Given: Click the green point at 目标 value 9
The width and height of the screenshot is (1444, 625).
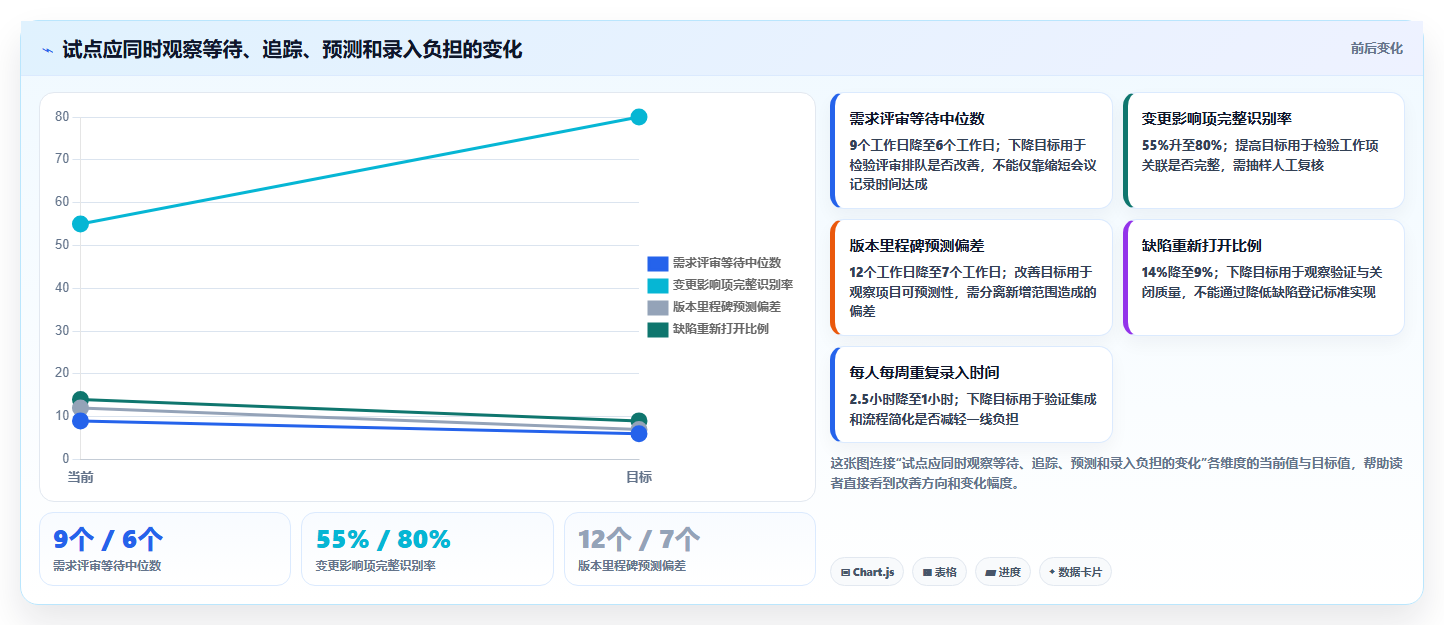Looking at the screenshot, I should [639, 420].
